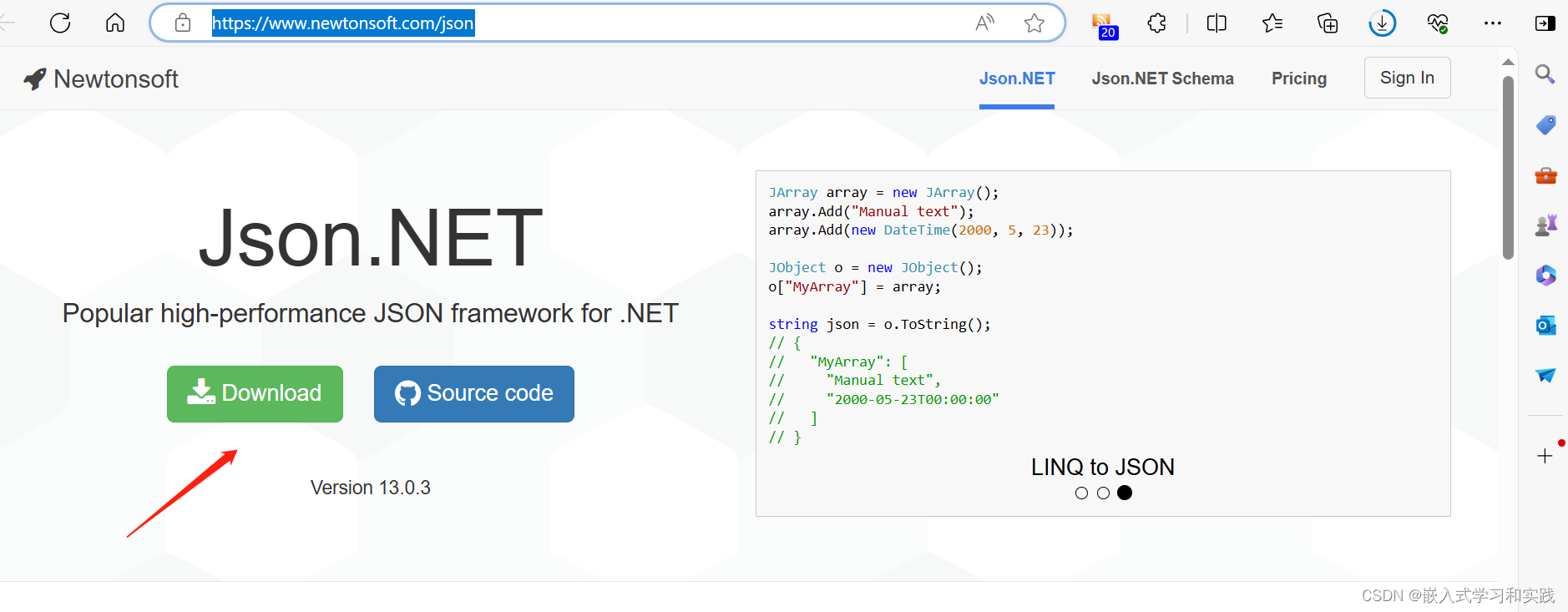Toggle the sidebar panel icon
Screen dimensions: 1568x612
coord(1545,23)
